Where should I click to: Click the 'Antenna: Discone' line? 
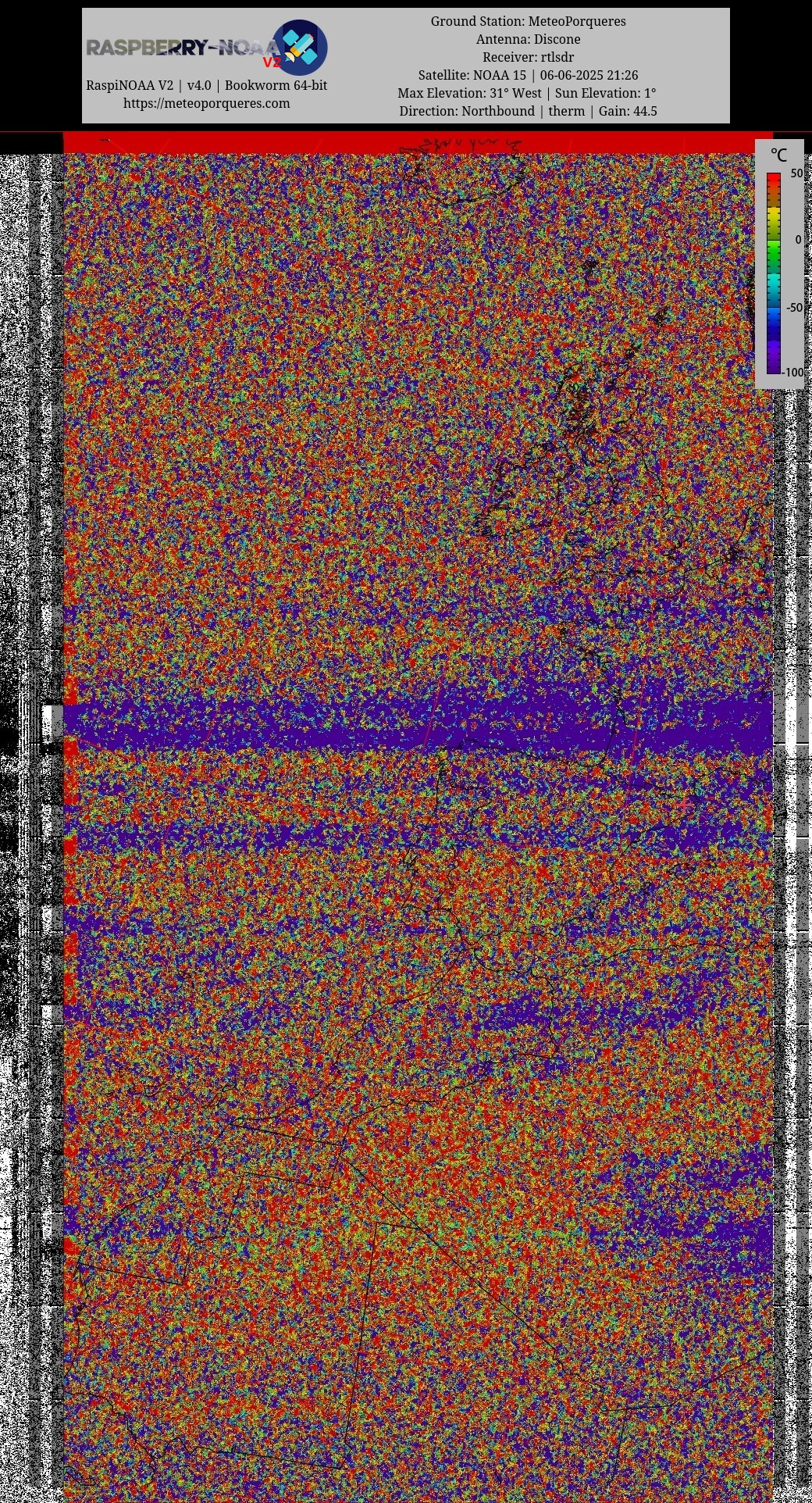point(528,39)
